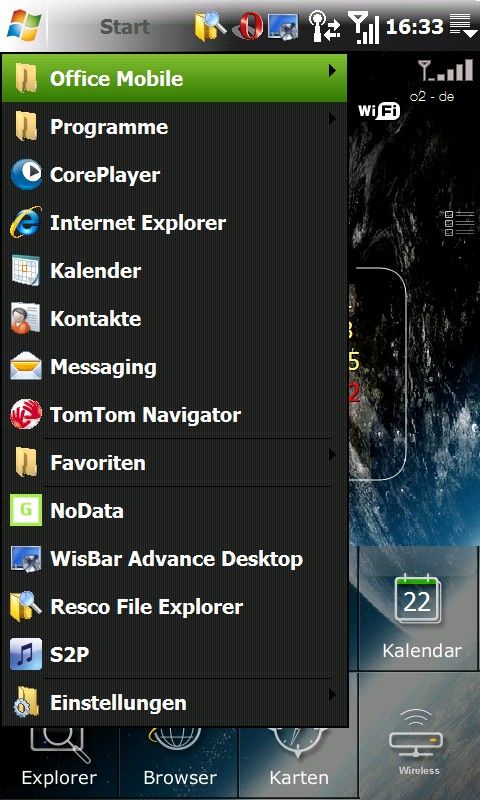
Task: Click the Windows Start flag icon
Action: (x=24, y=26)
